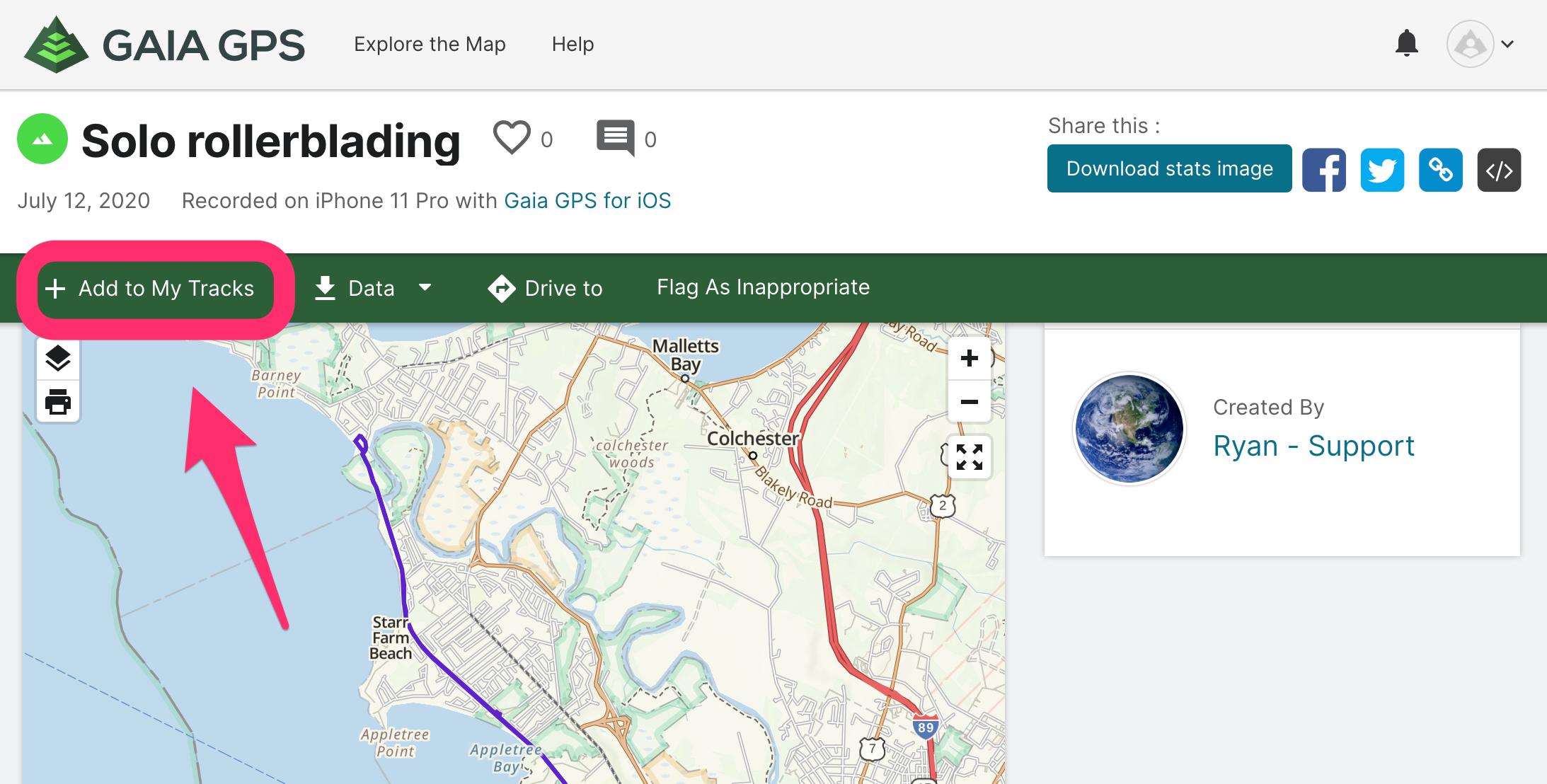The height and width of the screenshot is (784, 1547).
Task: Copy the share link icon
Action: (1440, 170)
